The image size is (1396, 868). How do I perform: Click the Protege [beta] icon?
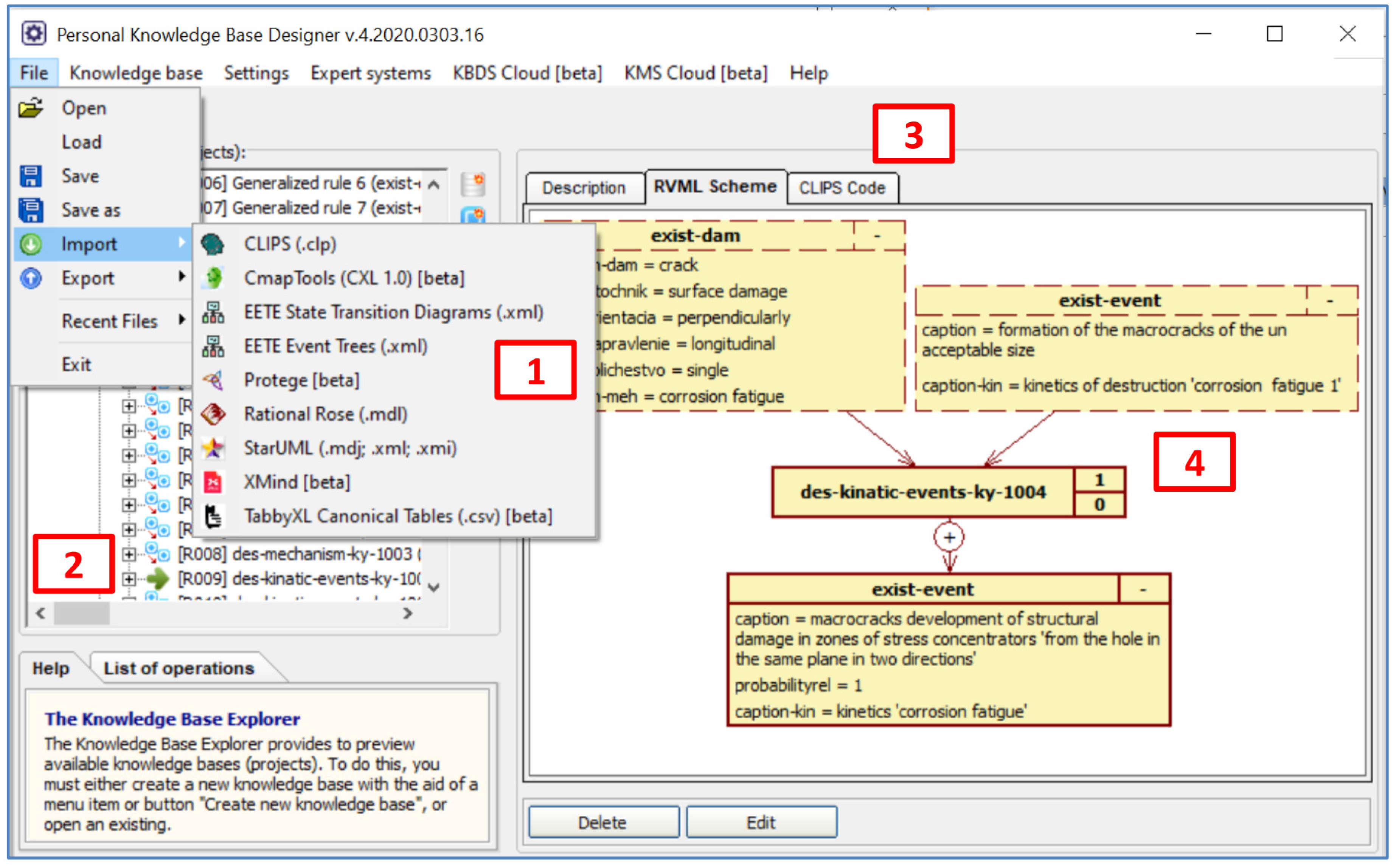[213, 380]
